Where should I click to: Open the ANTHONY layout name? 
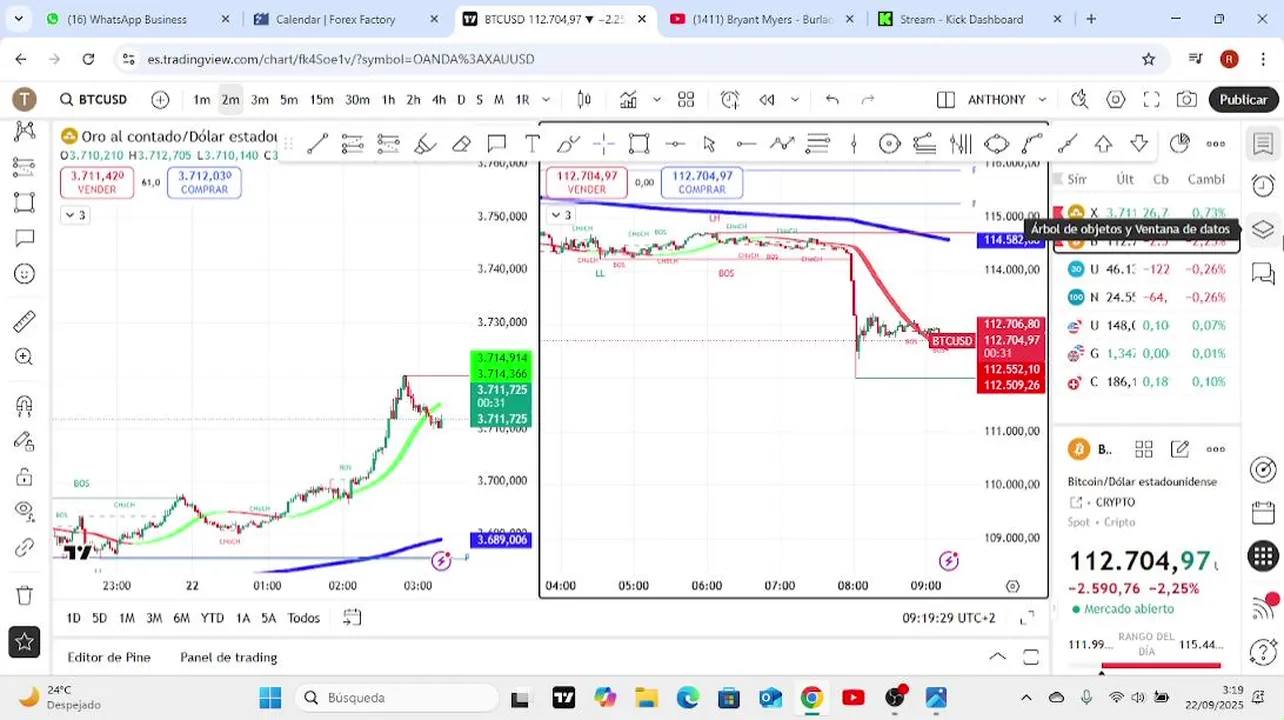coord(996,99)
